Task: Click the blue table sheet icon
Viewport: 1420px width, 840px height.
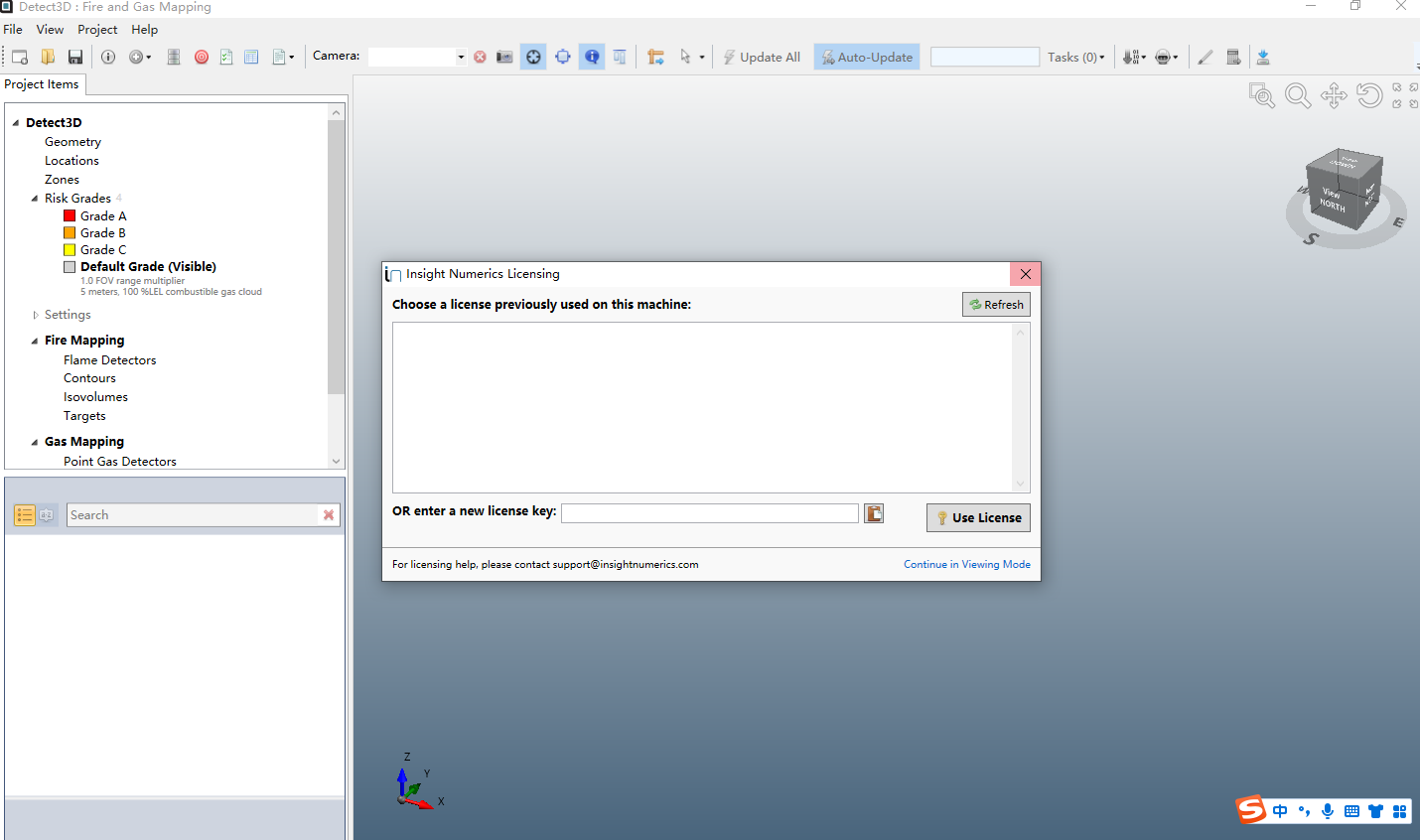Action: coord(251,57)
